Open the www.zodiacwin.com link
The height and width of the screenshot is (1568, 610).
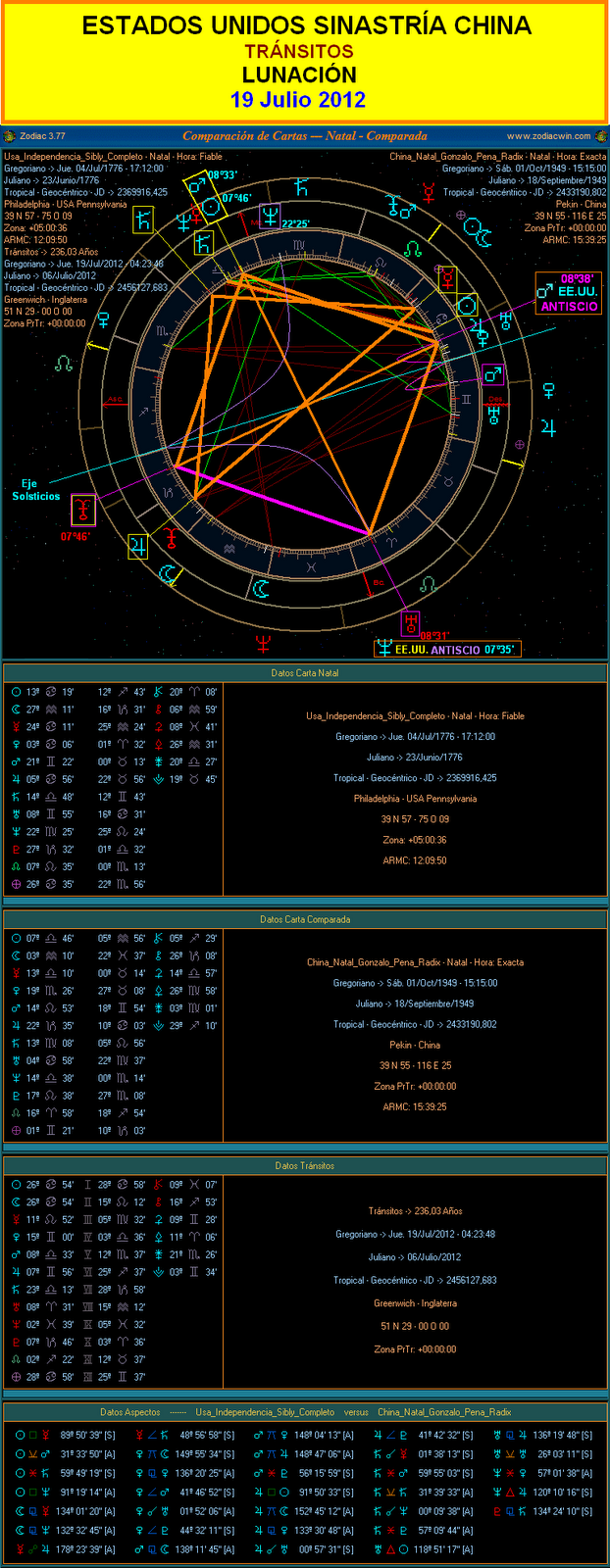click(x=548, y=136)
